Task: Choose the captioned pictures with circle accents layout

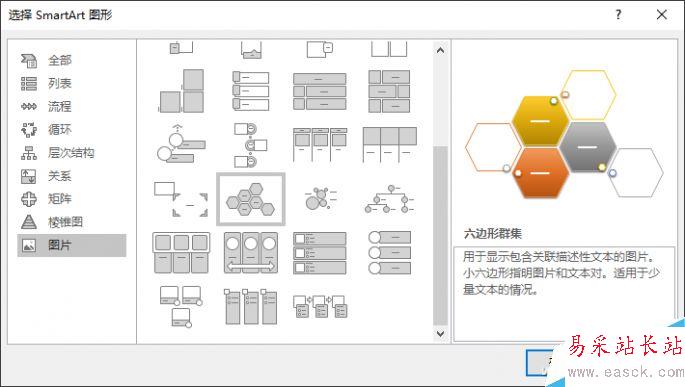Action: (181, 307)
